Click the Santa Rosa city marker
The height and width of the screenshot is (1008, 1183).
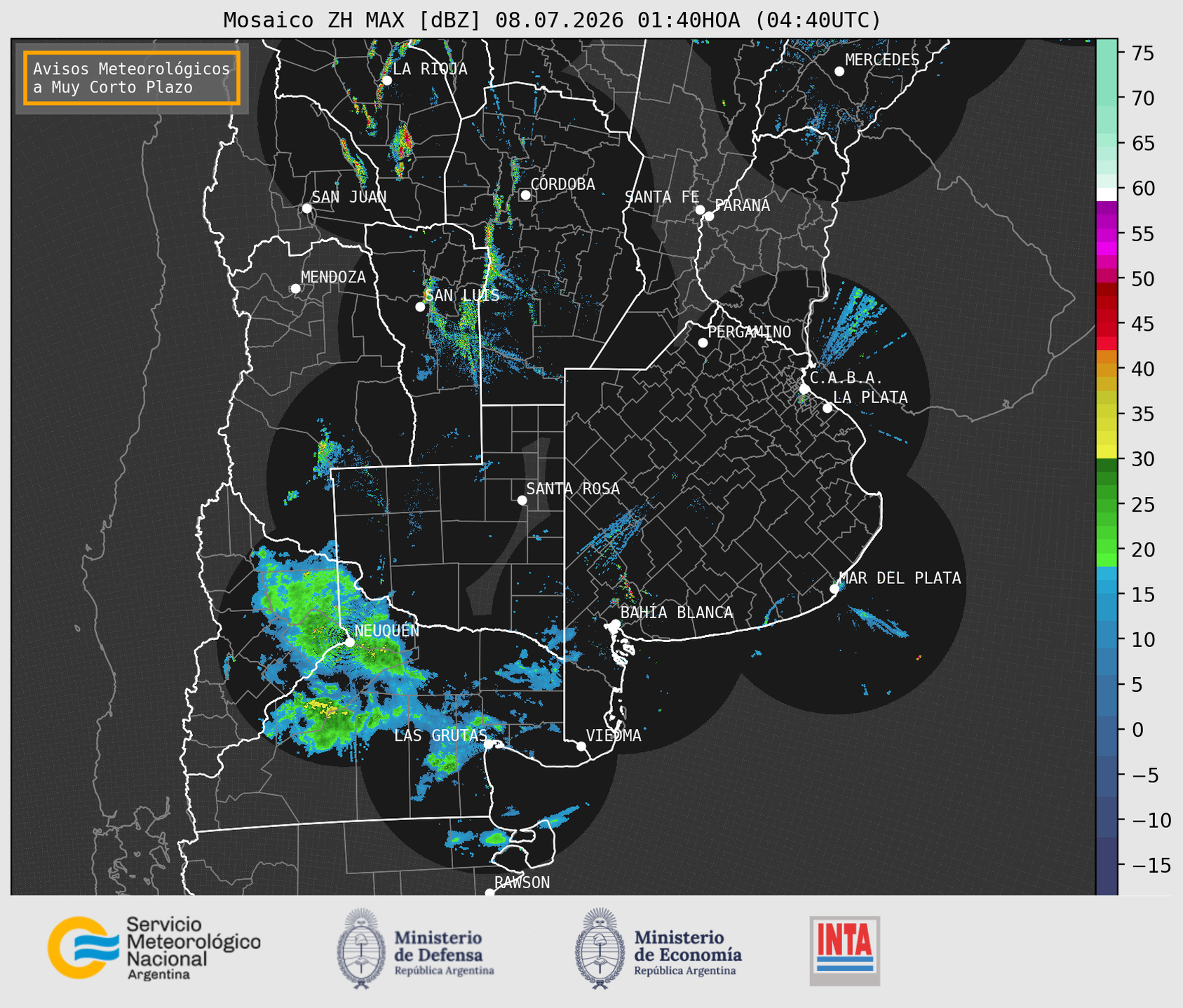[x=522, y=500]
